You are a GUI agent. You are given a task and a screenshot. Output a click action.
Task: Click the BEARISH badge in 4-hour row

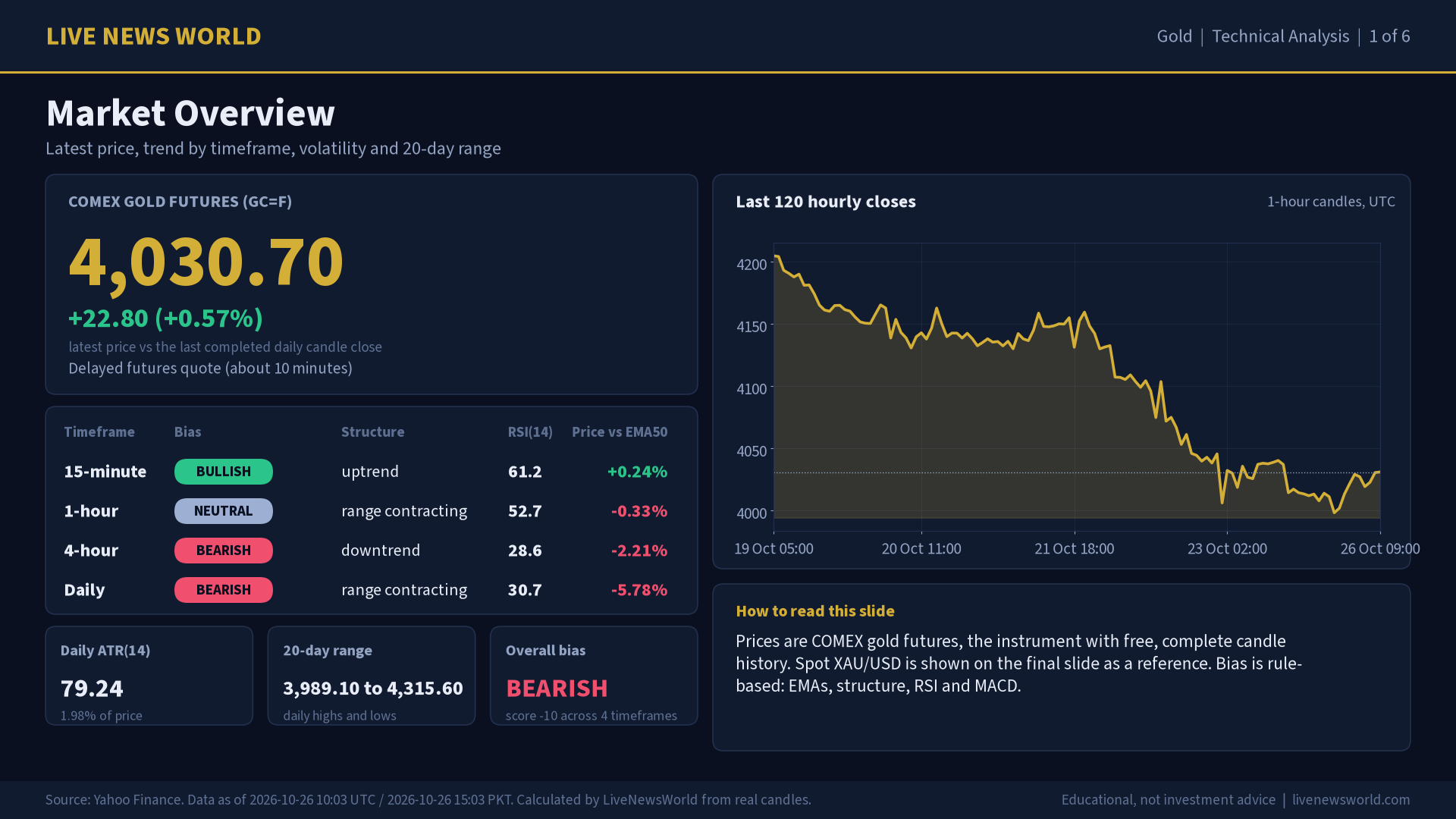click(x=224, y=551)
